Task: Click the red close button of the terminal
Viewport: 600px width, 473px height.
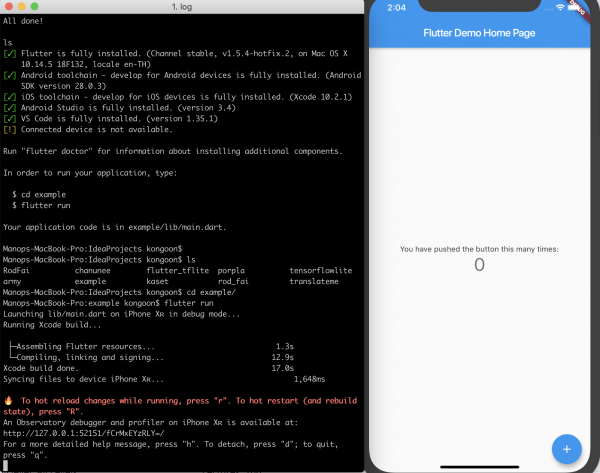Action: tap(9, 6)
